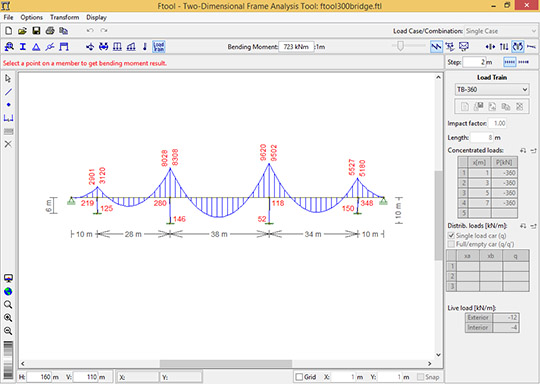Expand Load Case/Combination dropdown

500,31
